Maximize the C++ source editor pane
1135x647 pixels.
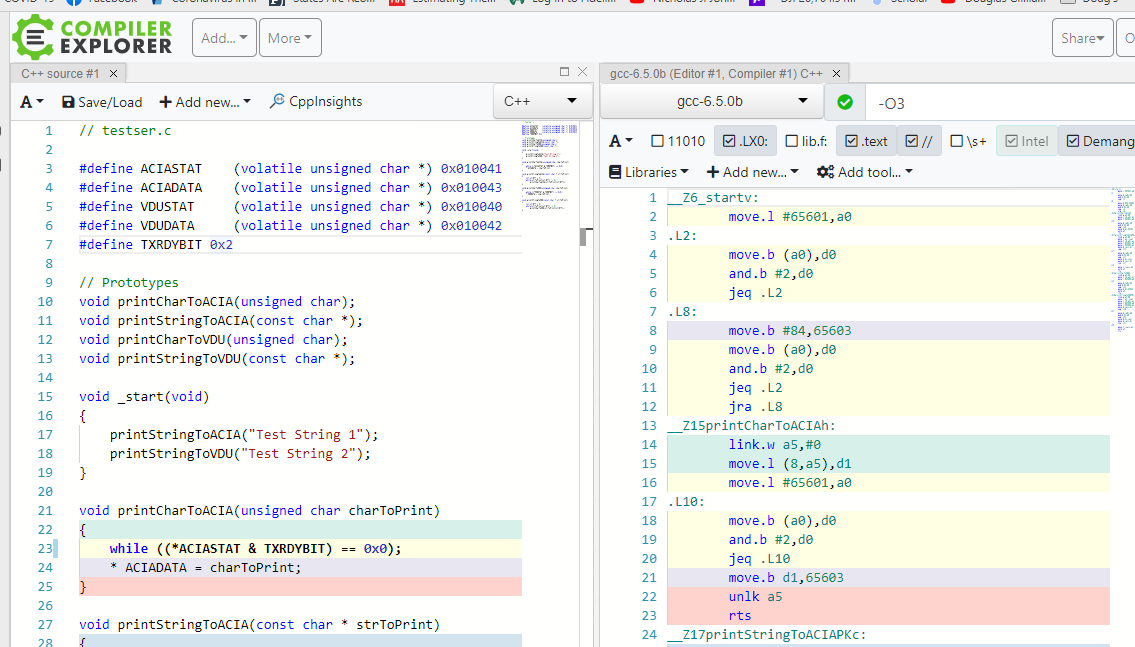point(564,72)
